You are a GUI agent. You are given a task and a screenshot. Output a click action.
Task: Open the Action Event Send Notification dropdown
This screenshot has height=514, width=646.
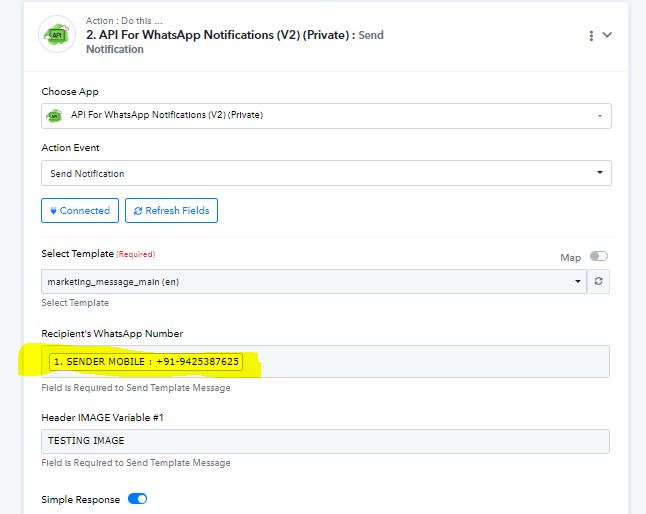click(x=326, y=173)
